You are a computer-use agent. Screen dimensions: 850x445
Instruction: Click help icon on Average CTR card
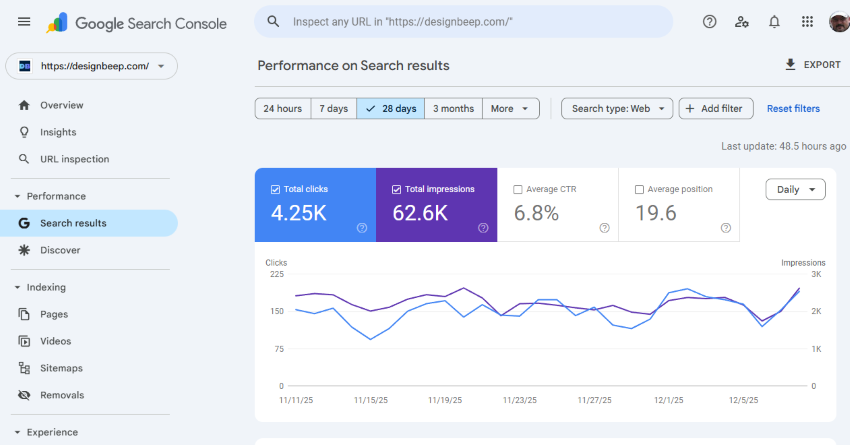[x=604, y=228]
